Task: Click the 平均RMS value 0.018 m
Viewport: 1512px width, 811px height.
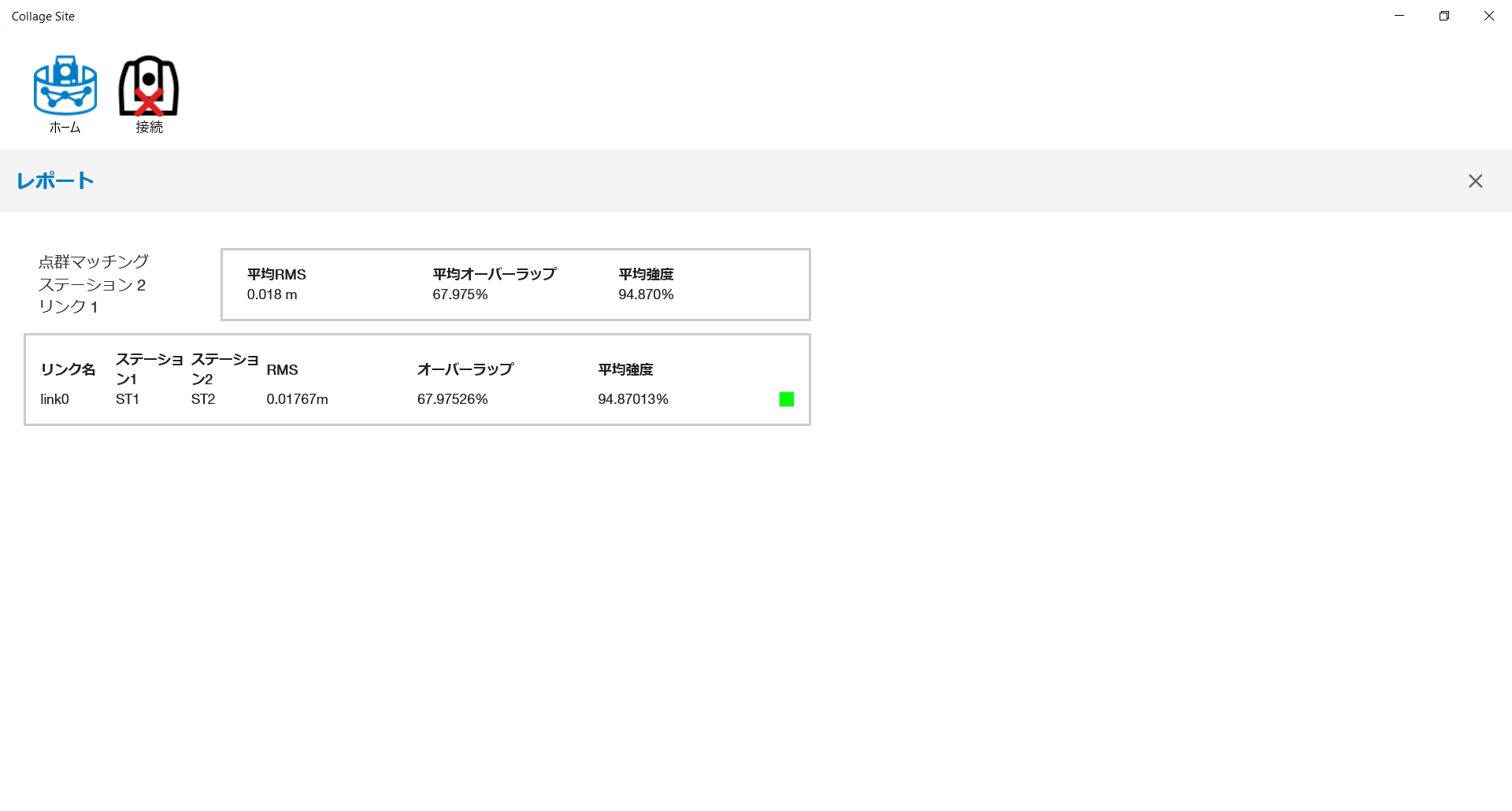Action: (x=272, y=294)
